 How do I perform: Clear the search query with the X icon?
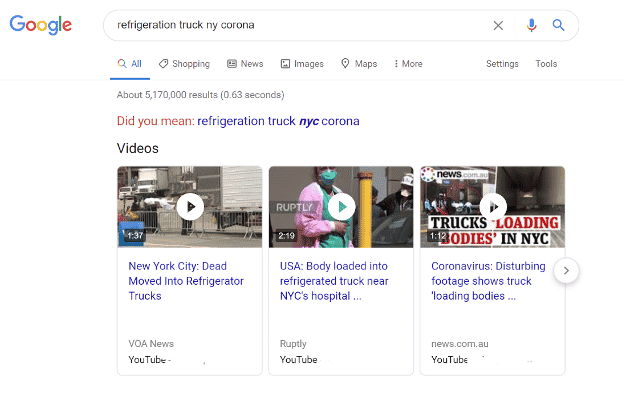pos(498,26)
